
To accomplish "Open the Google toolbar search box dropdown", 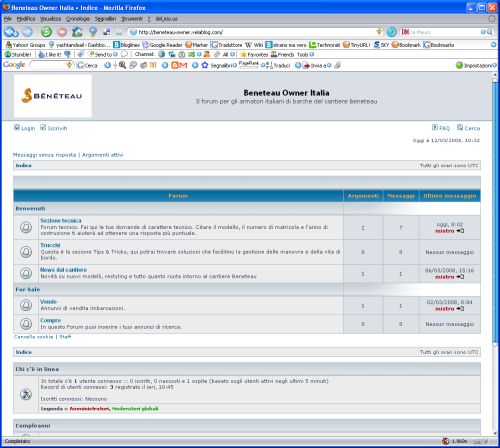I will click(69, 65).
